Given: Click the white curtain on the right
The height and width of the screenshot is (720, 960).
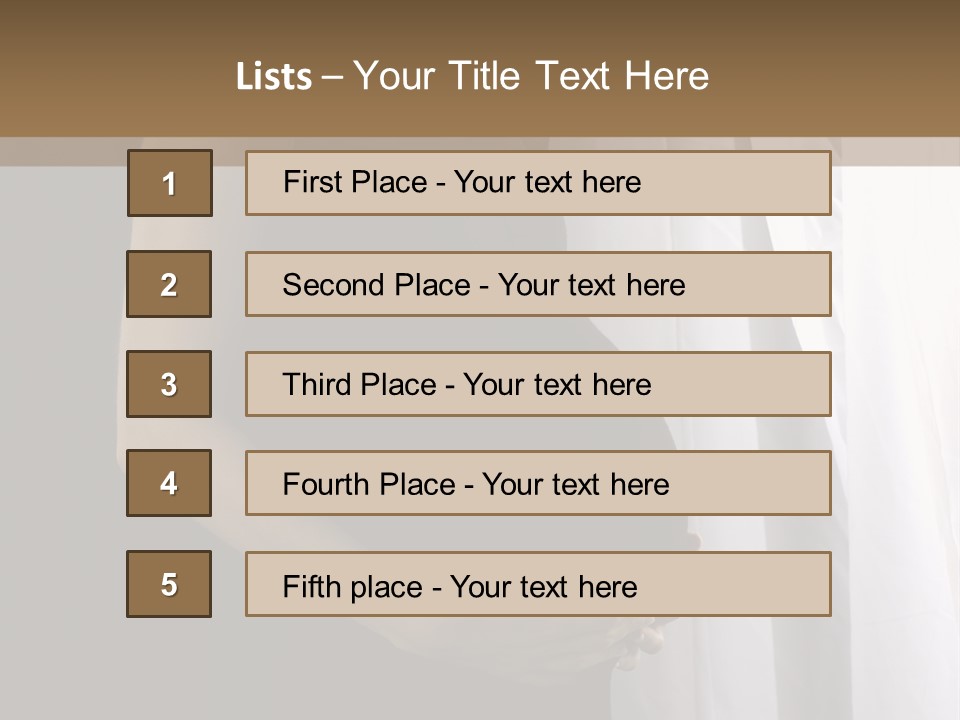Looking at the screenshot, I should point(890,400).
